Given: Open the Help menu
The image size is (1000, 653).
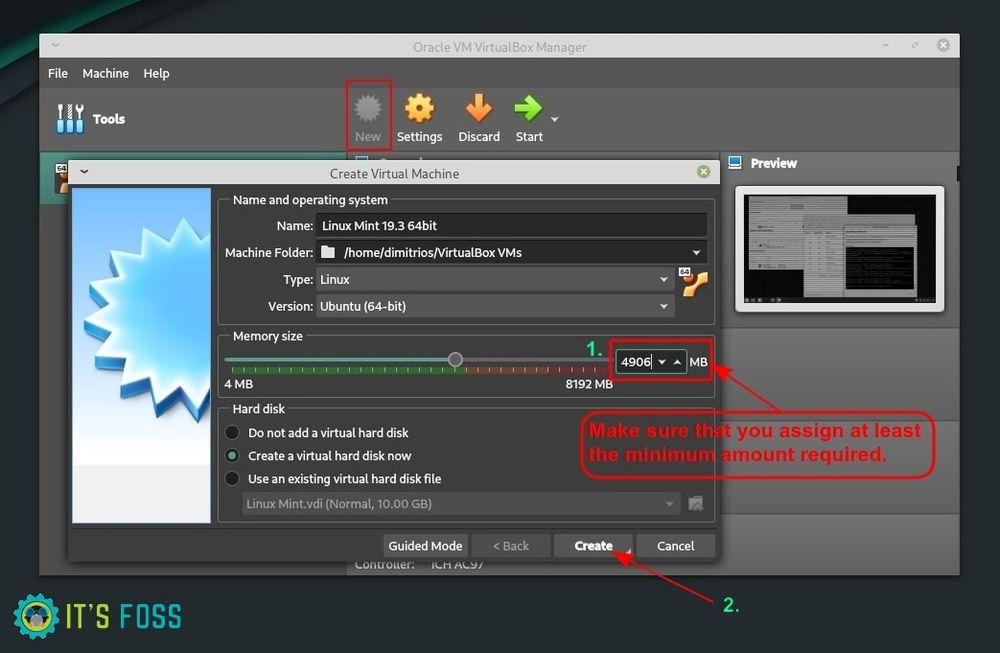Looking at the screenshot, I should [156, 73].
